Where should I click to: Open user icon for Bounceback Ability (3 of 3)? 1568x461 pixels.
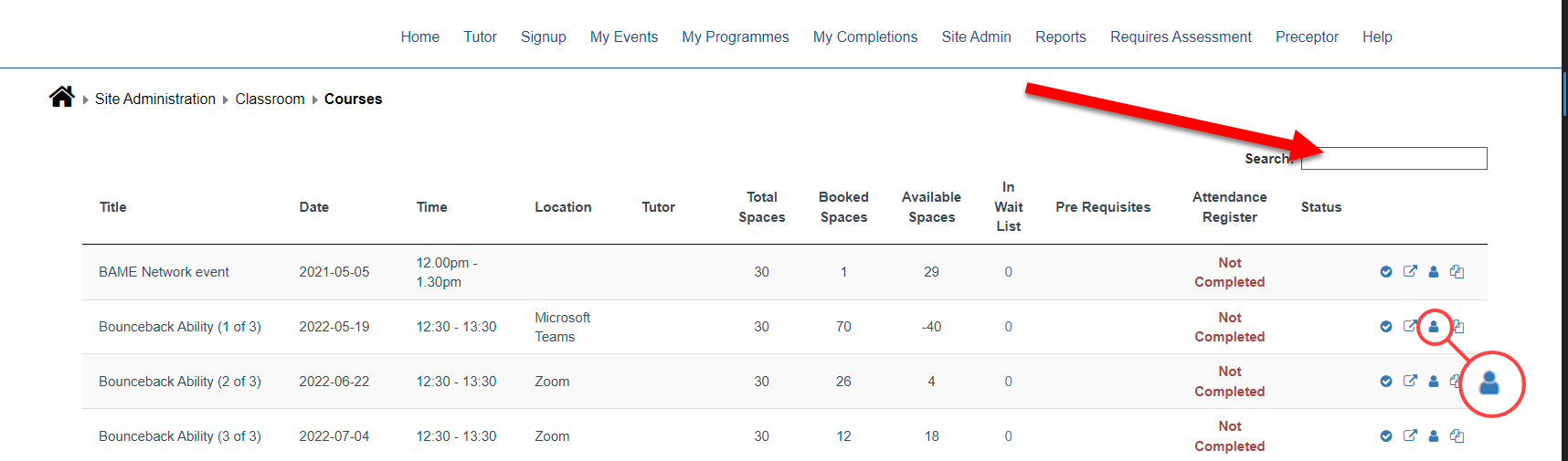coord(1434,436)
